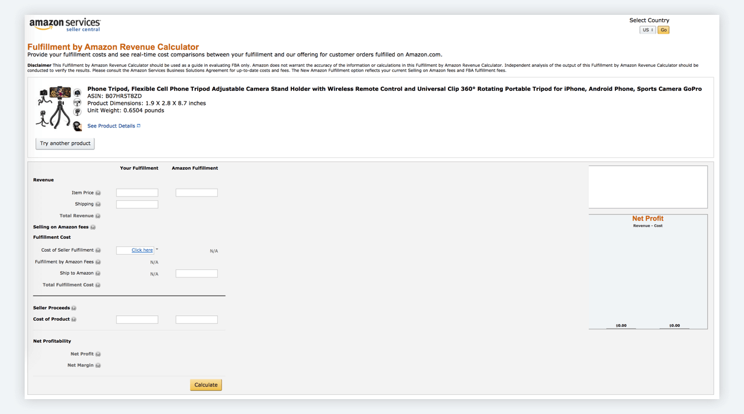Open the help icon for Total Revenue
This screenshot has width=744, height=414.
(x=98, y=216)
